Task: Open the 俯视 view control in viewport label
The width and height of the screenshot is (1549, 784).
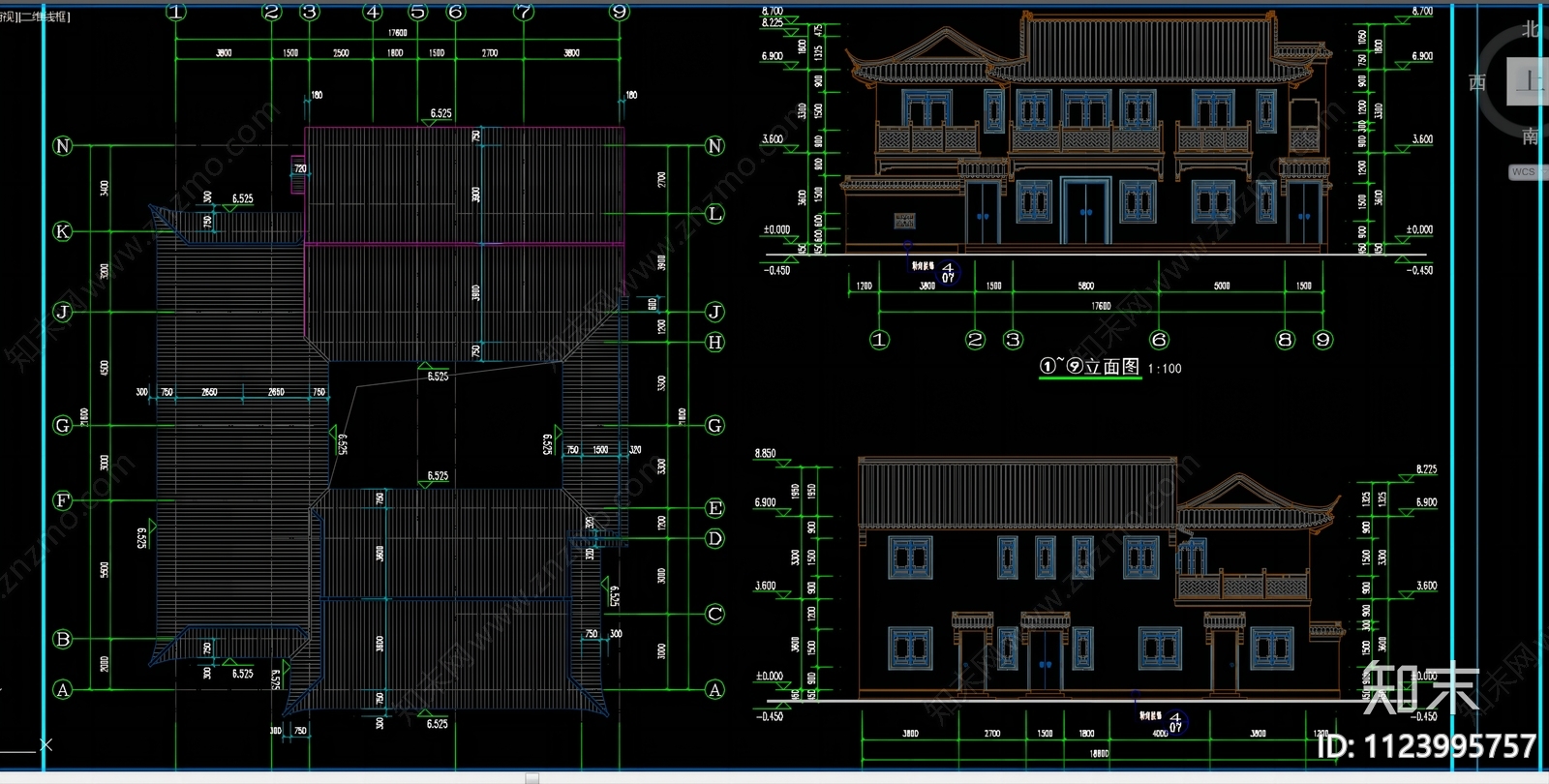Action: click(x=7, y=16)
